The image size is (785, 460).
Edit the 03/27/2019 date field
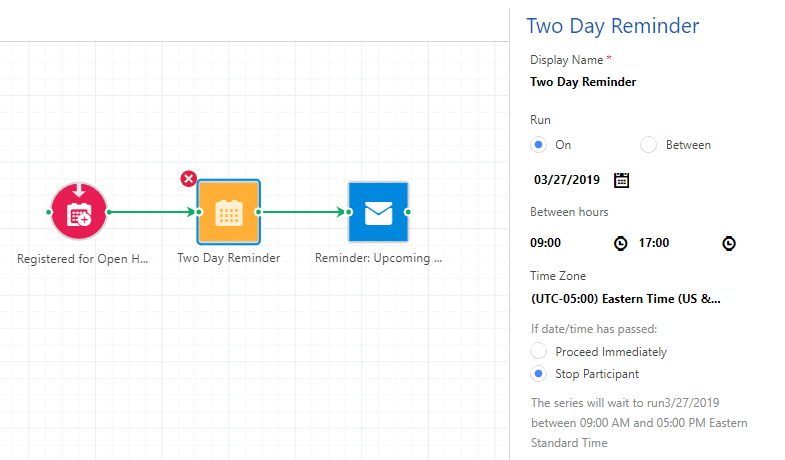(567, 180)
